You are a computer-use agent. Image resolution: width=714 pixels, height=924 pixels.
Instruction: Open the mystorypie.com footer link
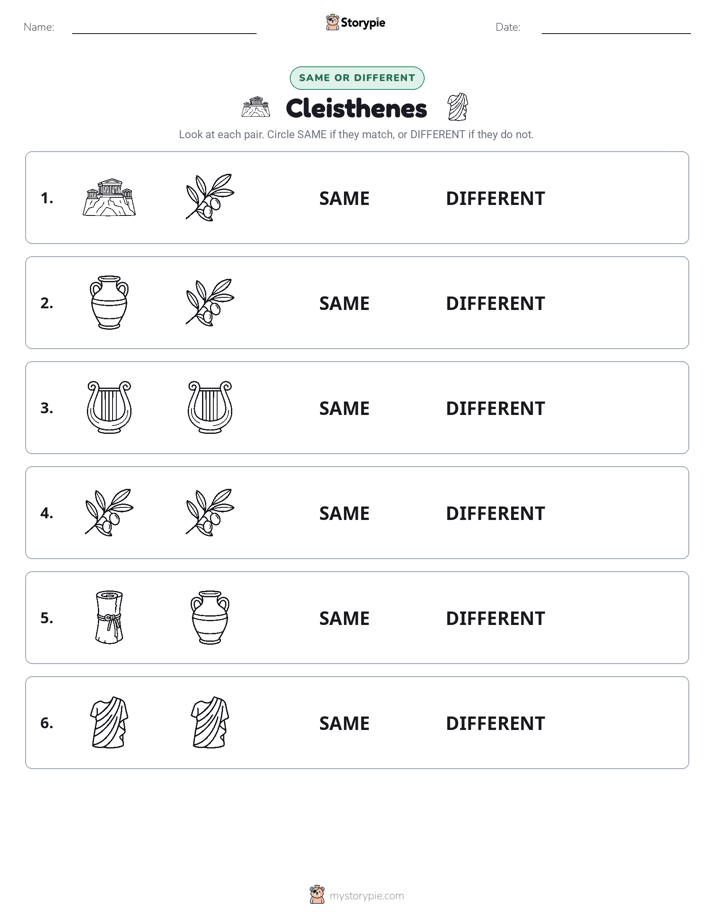[366, 896]
